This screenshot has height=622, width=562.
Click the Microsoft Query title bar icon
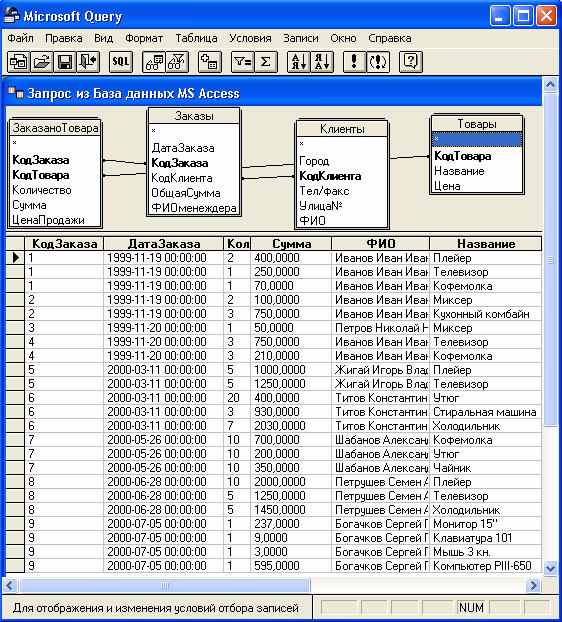point(11,16)
